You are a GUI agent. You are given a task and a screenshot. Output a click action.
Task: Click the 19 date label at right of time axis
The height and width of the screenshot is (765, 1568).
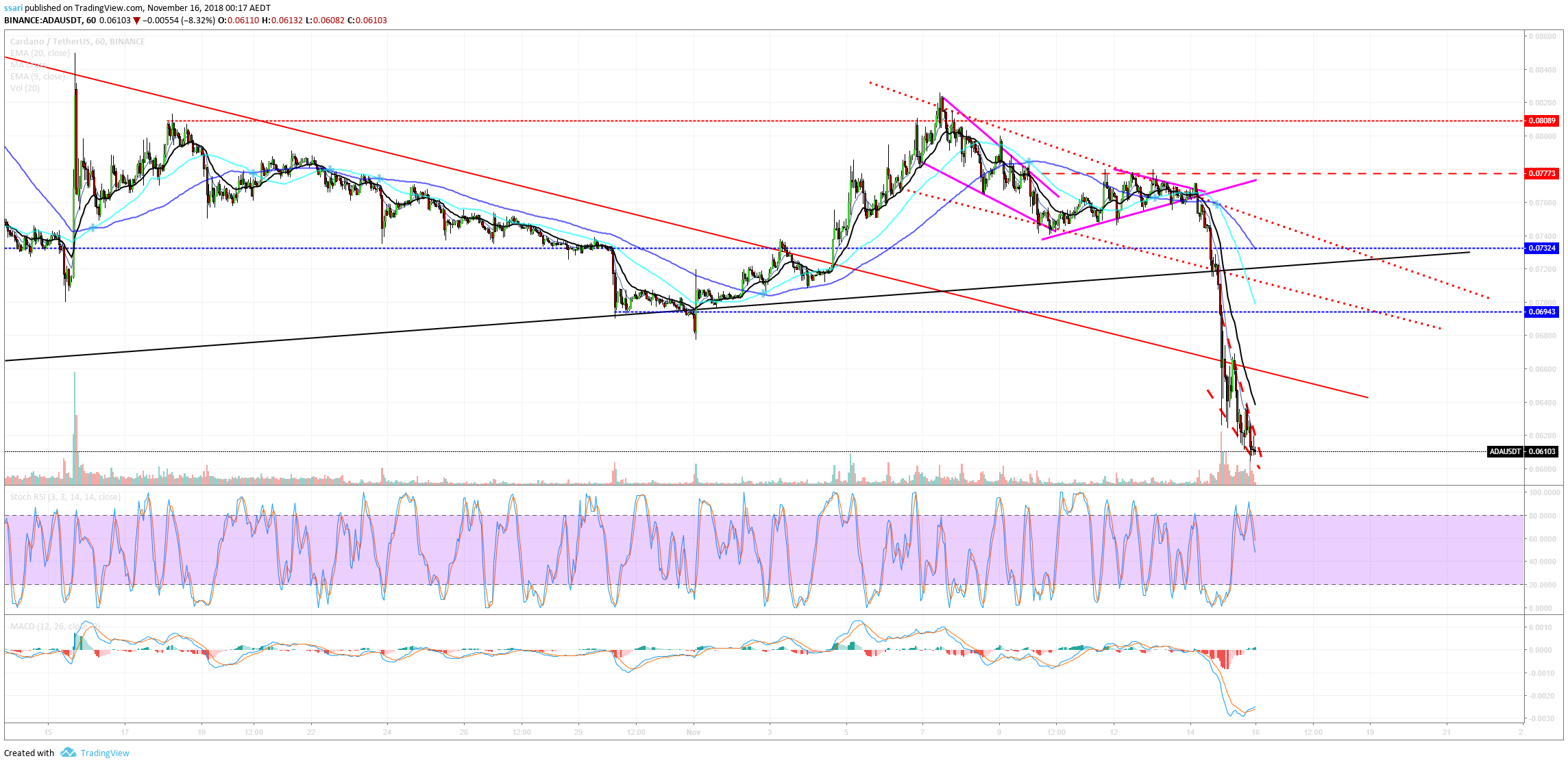pos(1370,732)
